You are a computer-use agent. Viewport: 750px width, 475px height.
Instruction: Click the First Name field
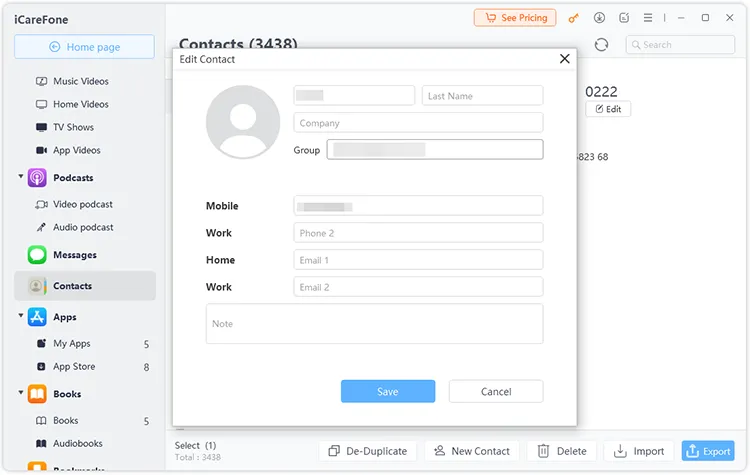tap(354, 96)
